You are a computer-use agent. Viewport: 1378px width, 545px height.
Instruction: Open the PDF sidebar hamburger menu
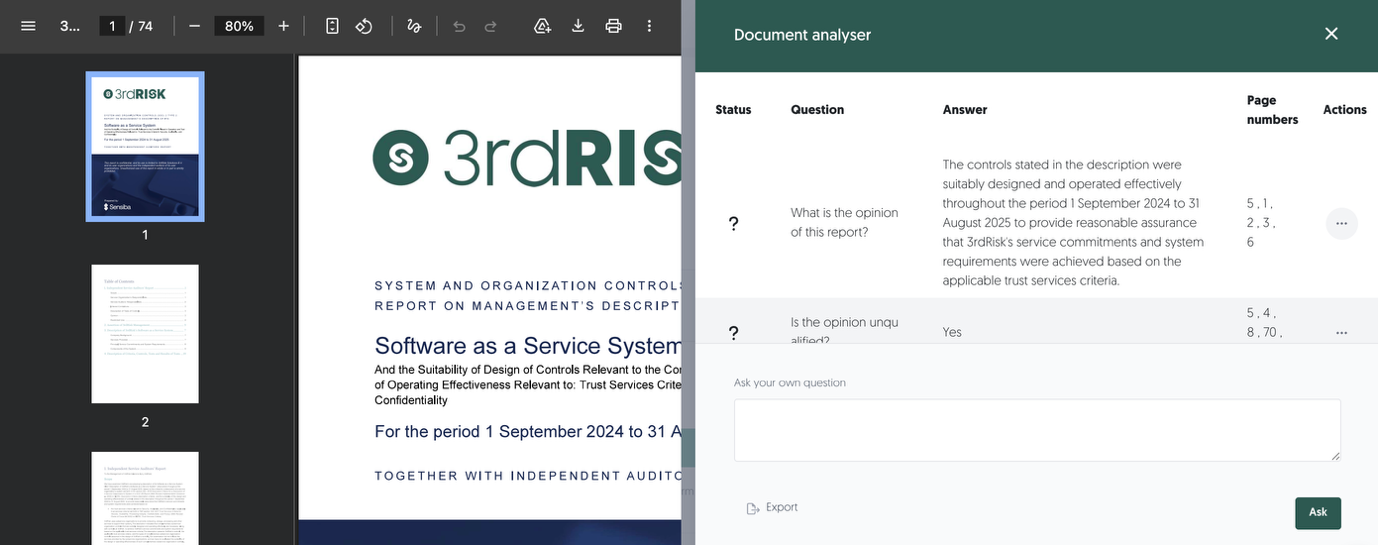tap(28, 26)
